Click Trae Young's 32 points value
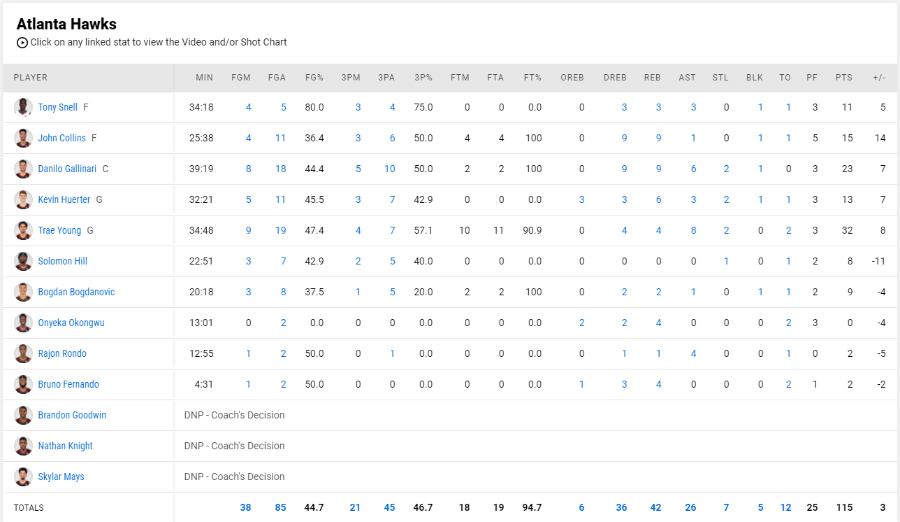Viewport: 900px width, 522px height. (x=847, y=230)
